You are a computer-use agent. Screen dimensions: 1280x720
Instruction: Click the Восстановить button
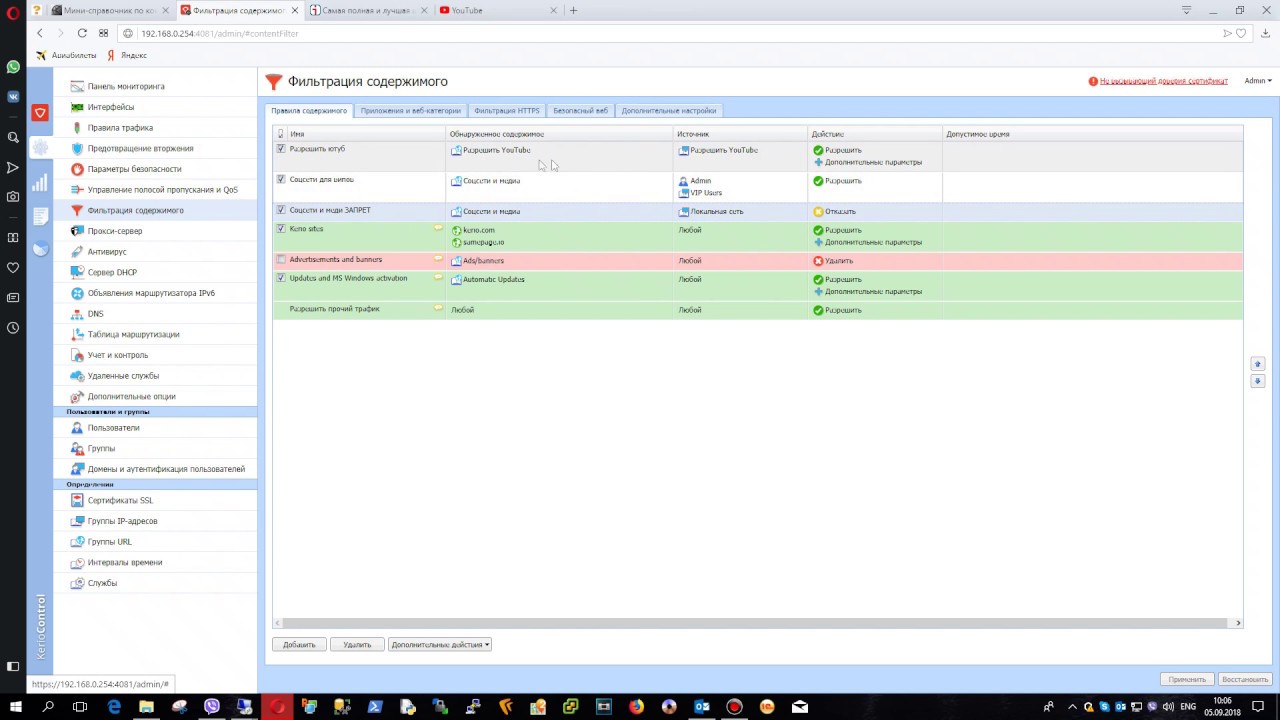coord(1245,679)
